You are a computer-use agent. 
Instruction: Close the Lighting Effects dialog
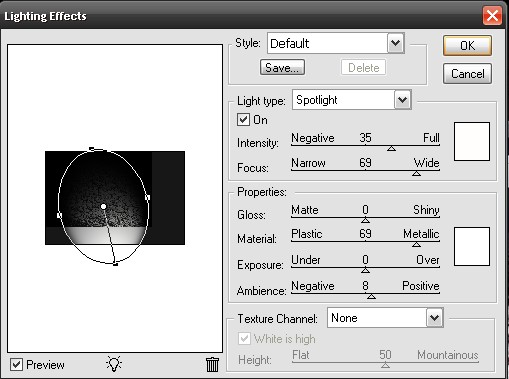(492, 15)
